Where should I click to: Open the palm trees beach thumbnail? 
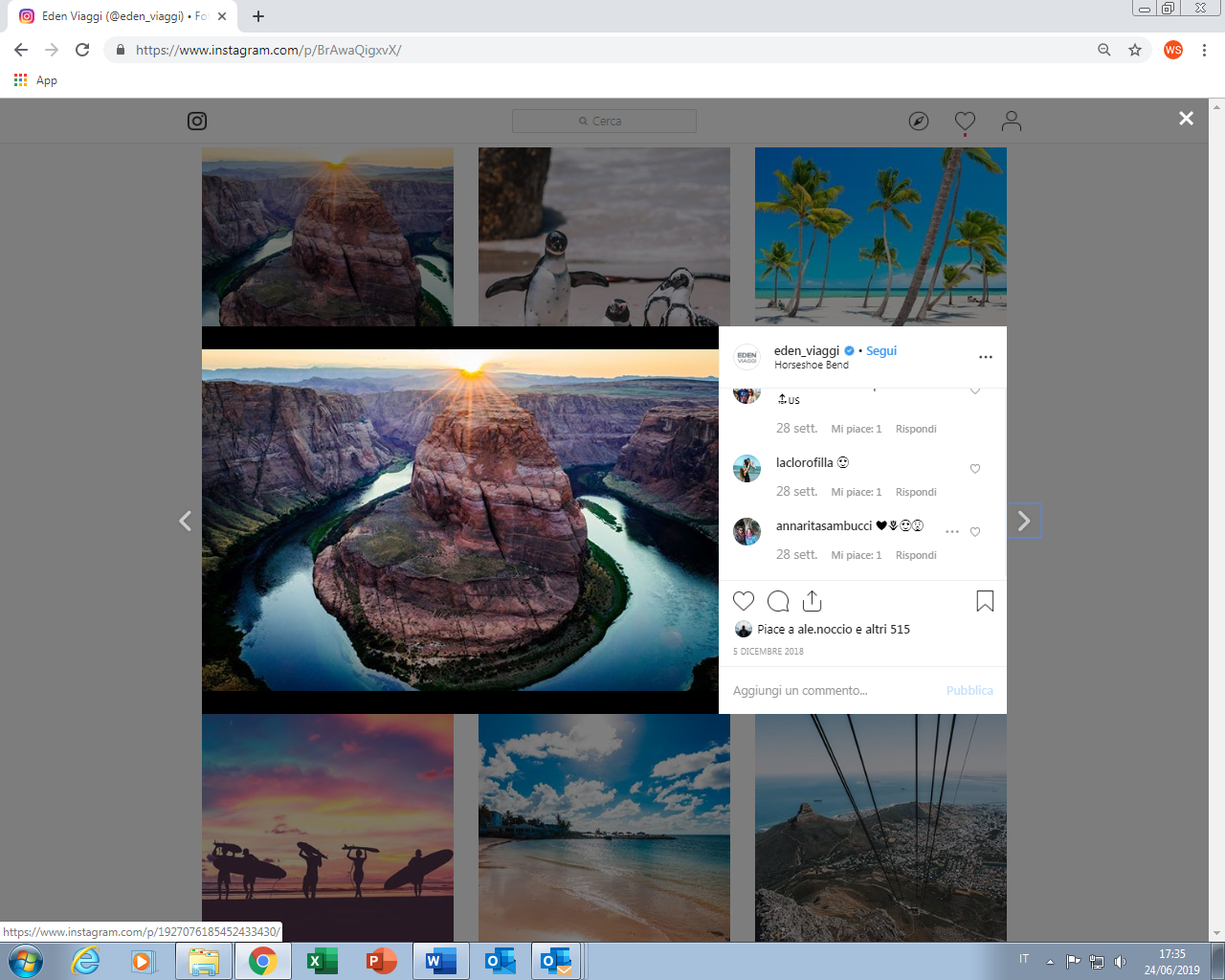880,236
